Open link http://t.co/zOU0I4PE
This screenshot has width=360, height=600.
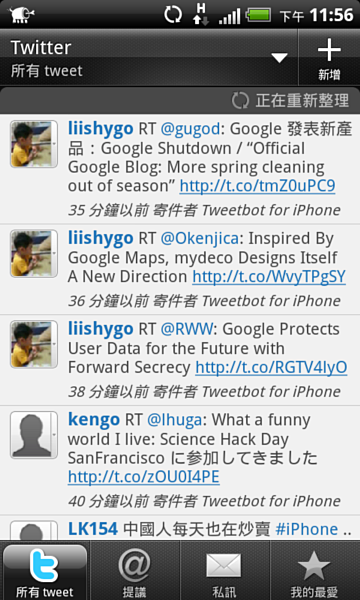tap(143, 477)
